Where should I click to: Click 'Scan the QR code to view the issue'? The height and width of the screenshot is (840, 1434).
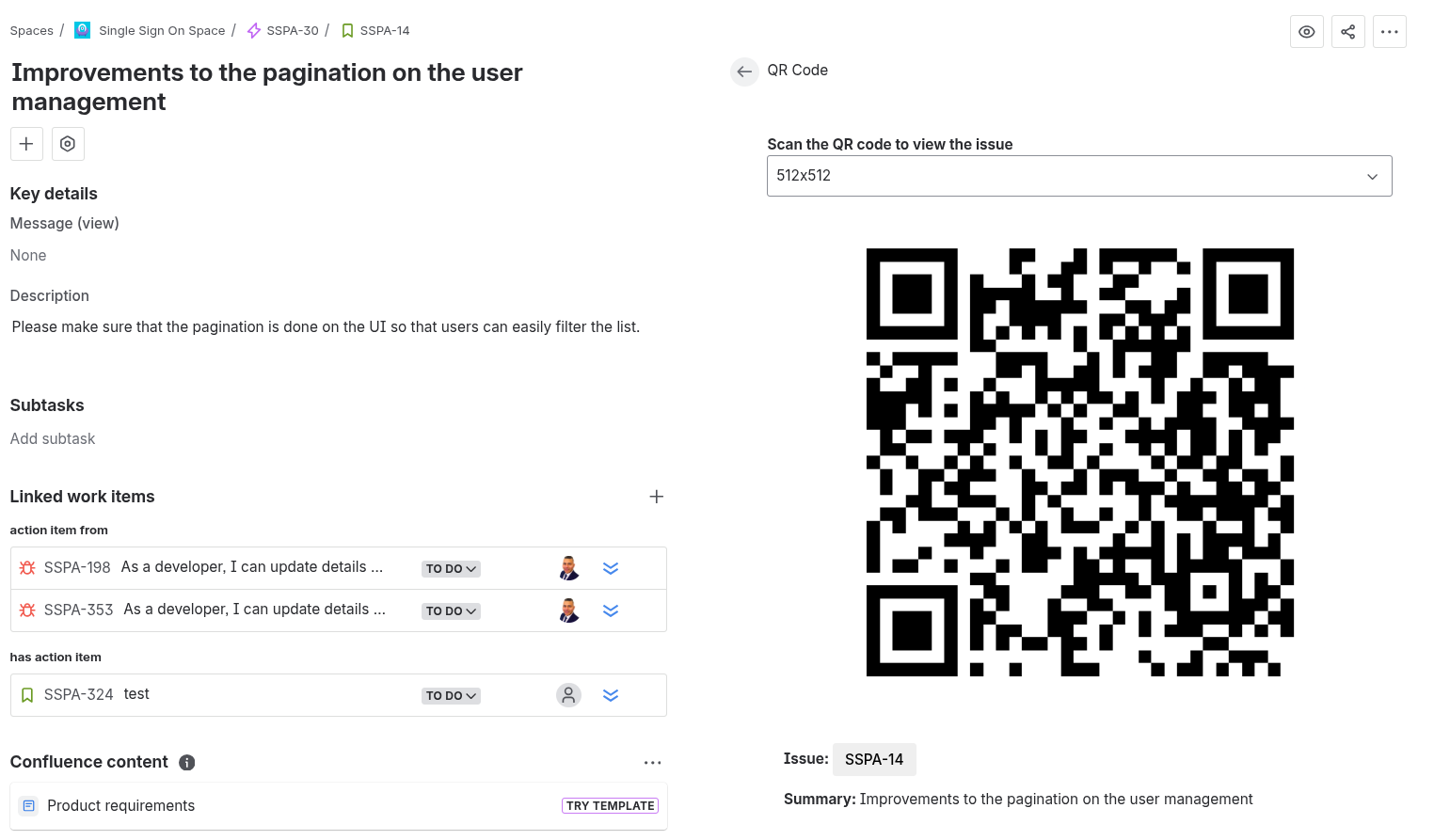(x=890, y=145)
